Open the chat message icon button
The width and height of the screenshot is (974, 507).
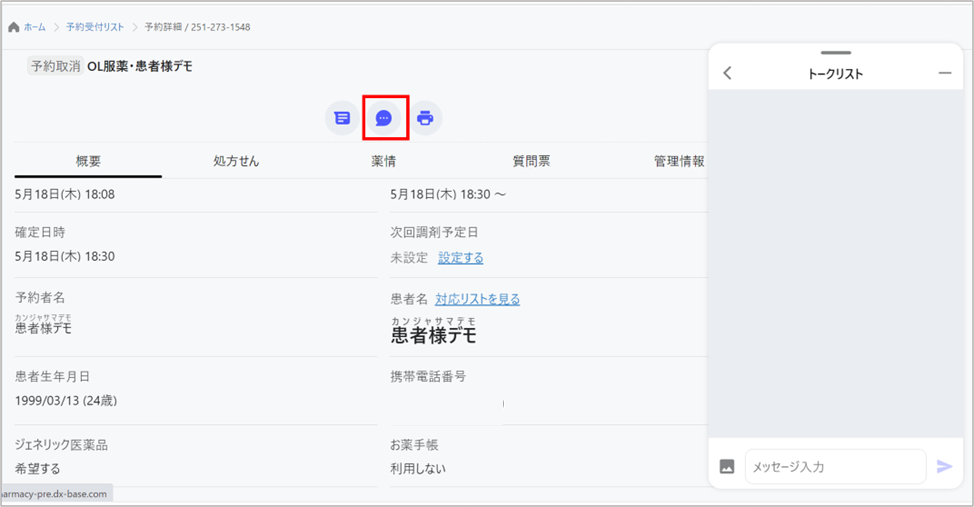[x=384, y=118]
